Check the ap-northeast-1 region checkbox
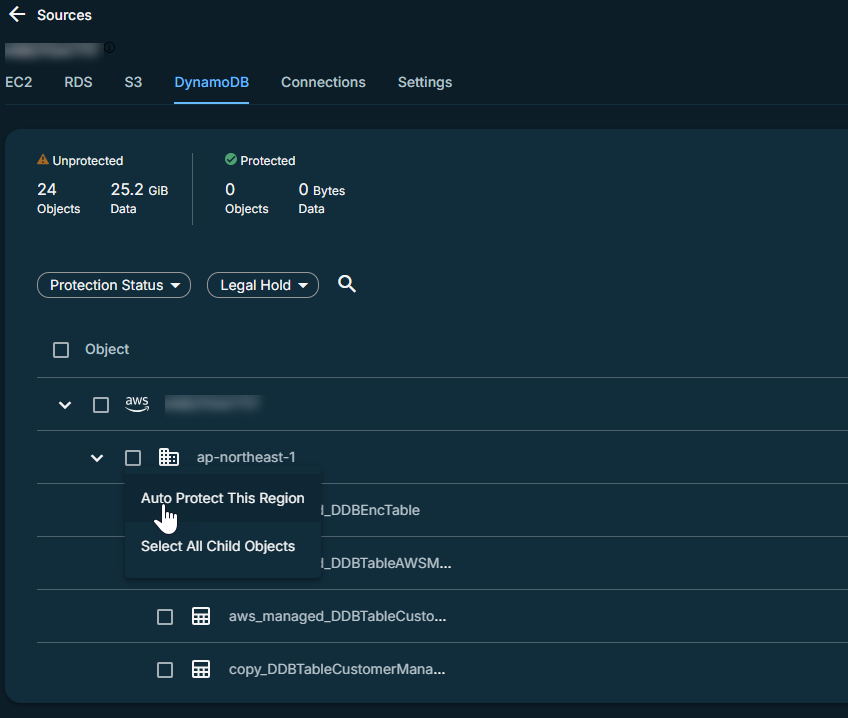This screenshot has width=848, height=718. pyautogui.click(x=133, y=458)
